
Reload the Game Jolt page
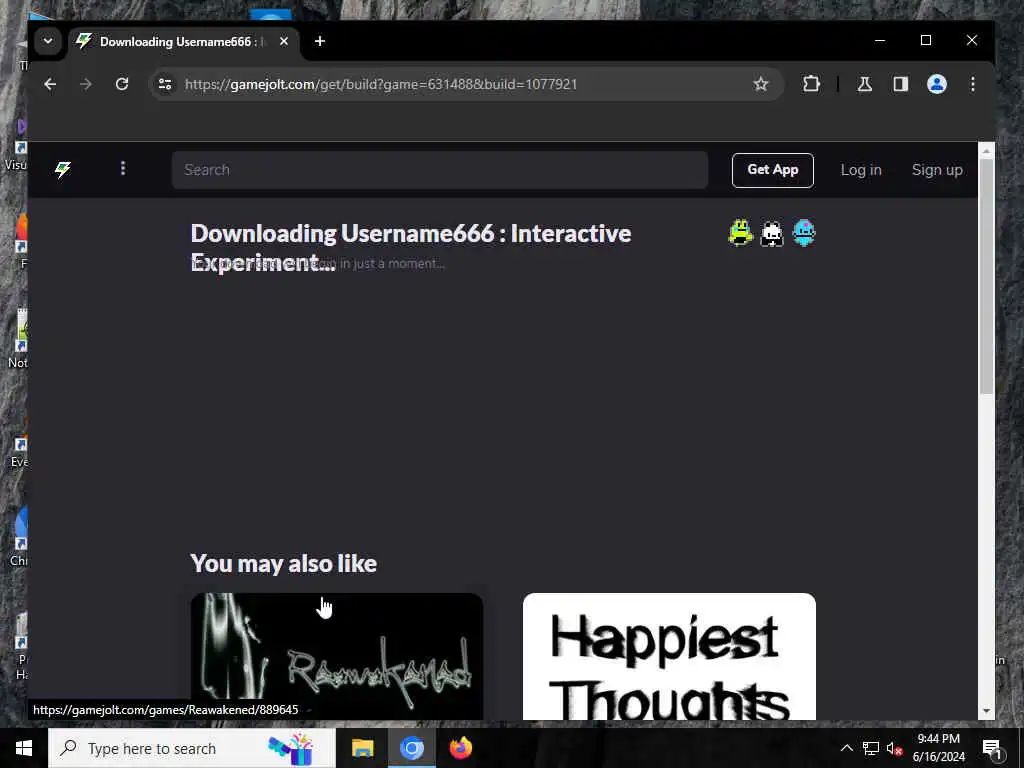[122, 84]
